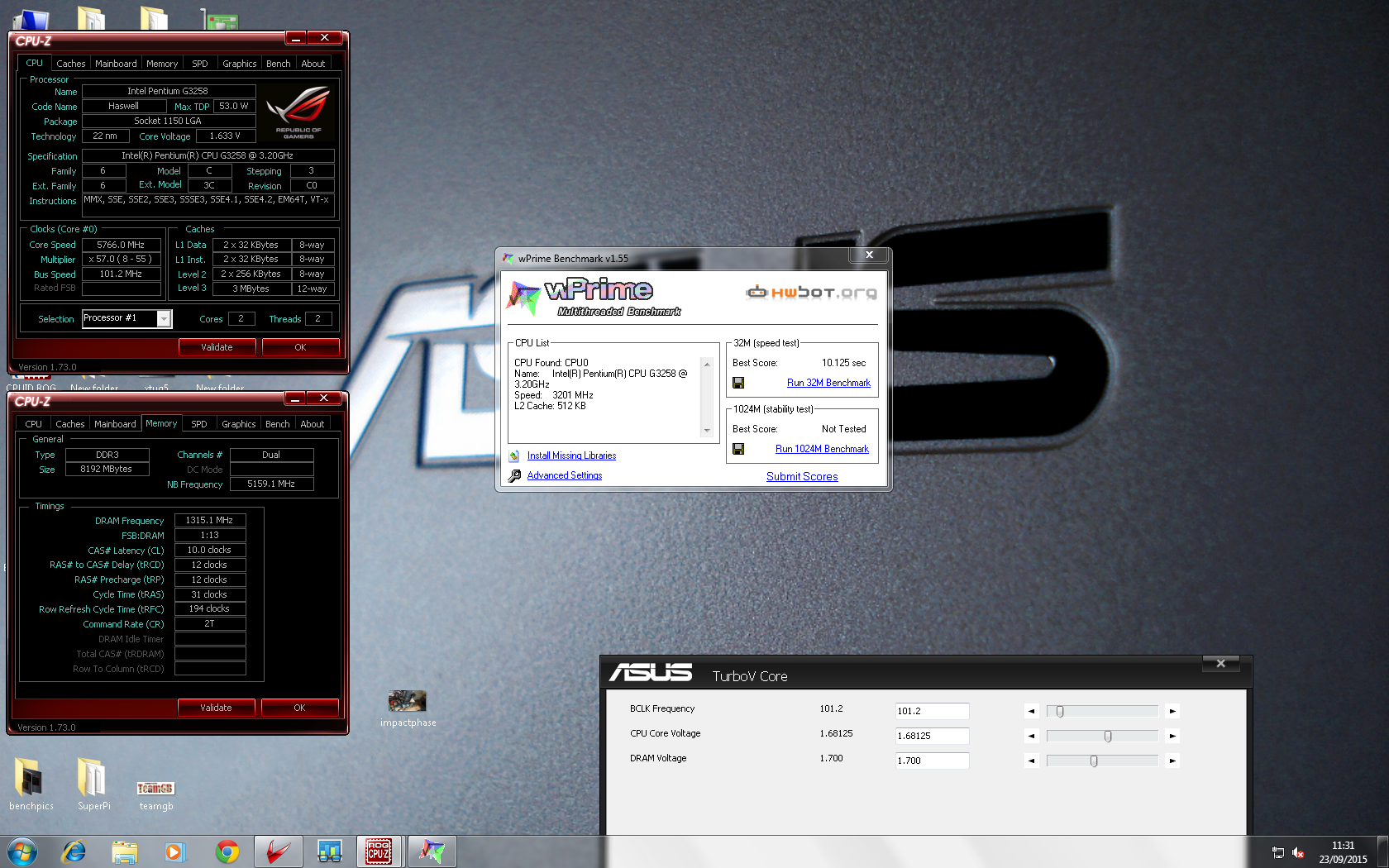Open Caches tab in top CPU-Z window
This screenshot has height=868, width=1389.
coord(70,64)
